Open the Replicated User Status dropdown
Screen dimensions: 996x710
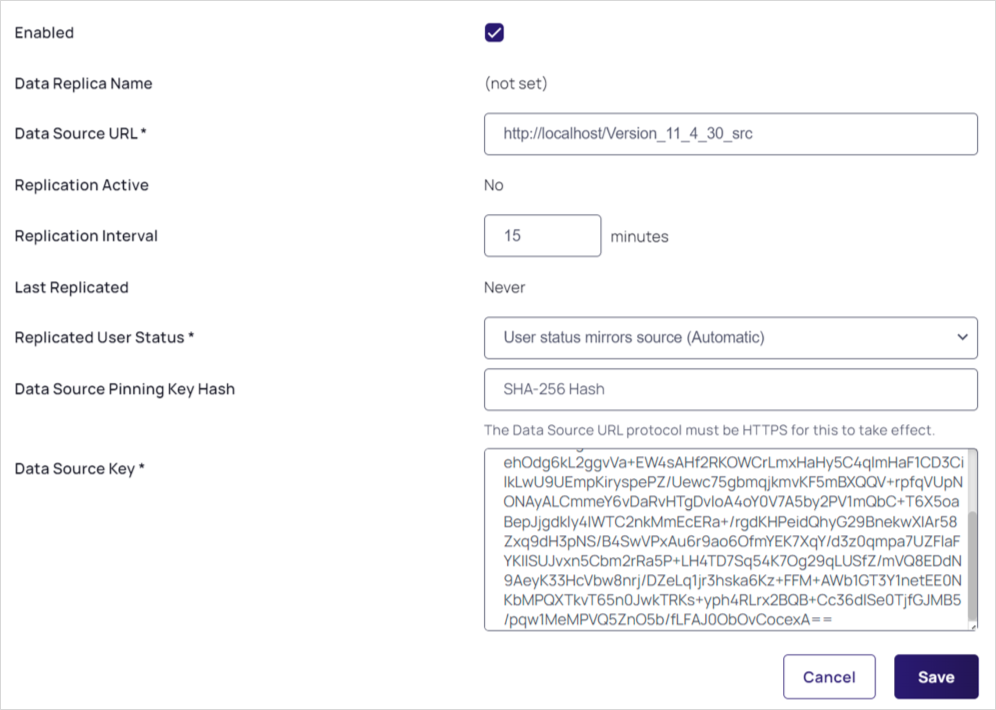[x=730, y=338]
